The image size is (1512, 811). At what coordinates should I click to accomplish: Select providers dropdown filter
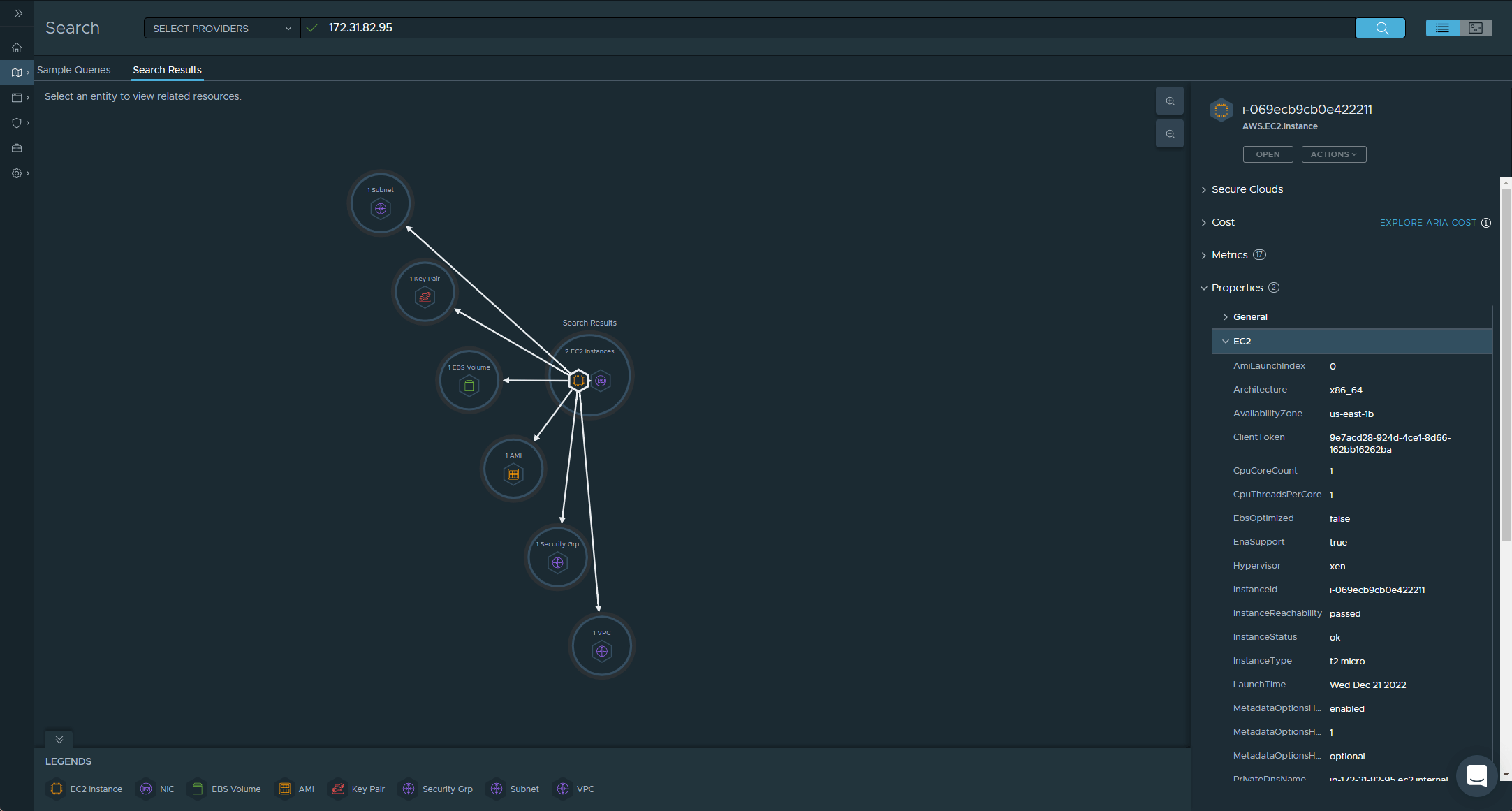pyautogui.click(x=218, y=27)
